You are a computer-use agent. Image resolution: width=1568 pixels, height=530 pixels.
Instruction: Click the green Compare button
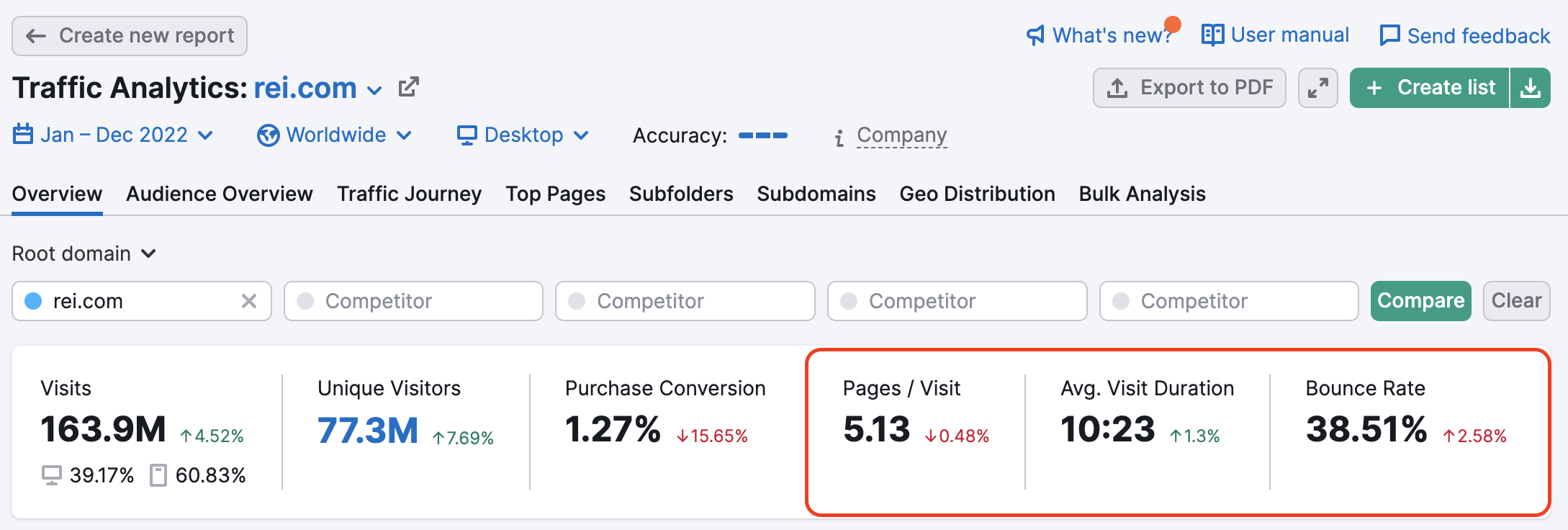(x=1421, y=301)
